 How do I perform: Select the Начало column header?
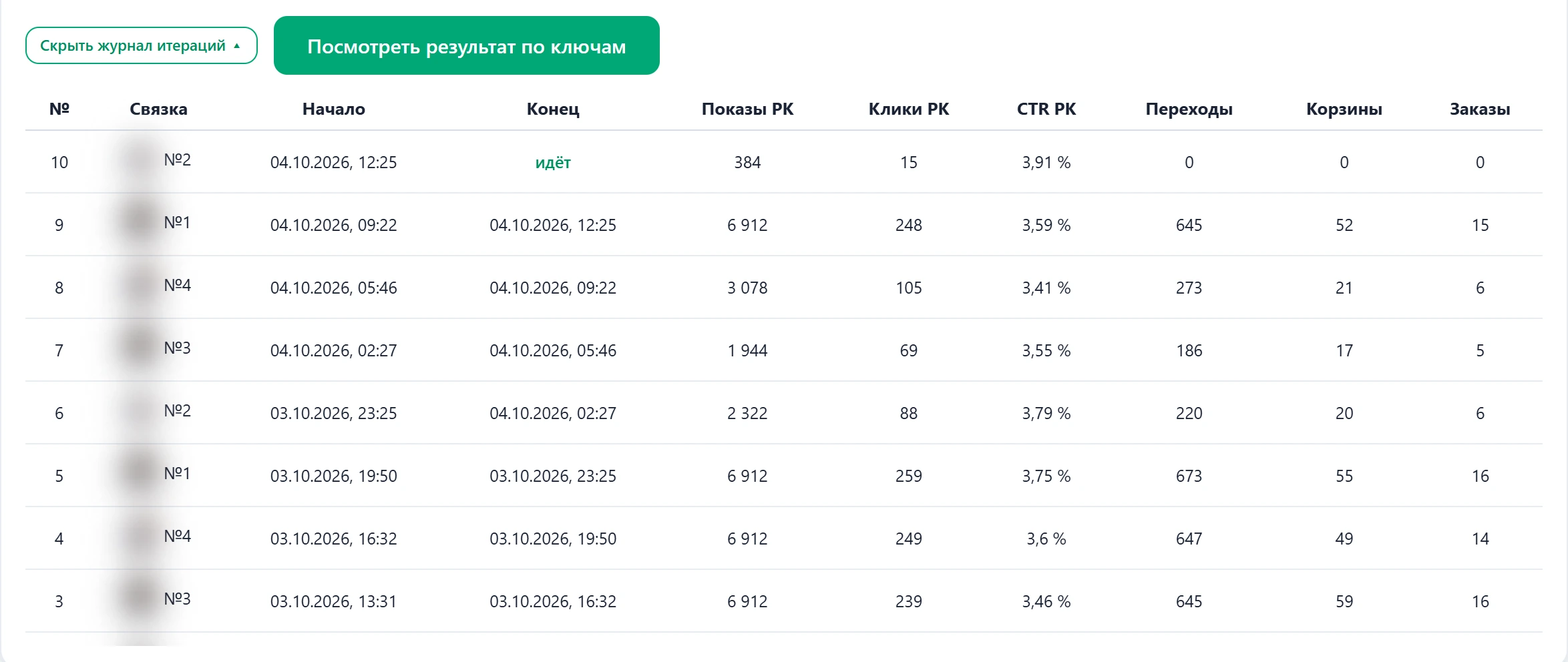coord(333,109)
